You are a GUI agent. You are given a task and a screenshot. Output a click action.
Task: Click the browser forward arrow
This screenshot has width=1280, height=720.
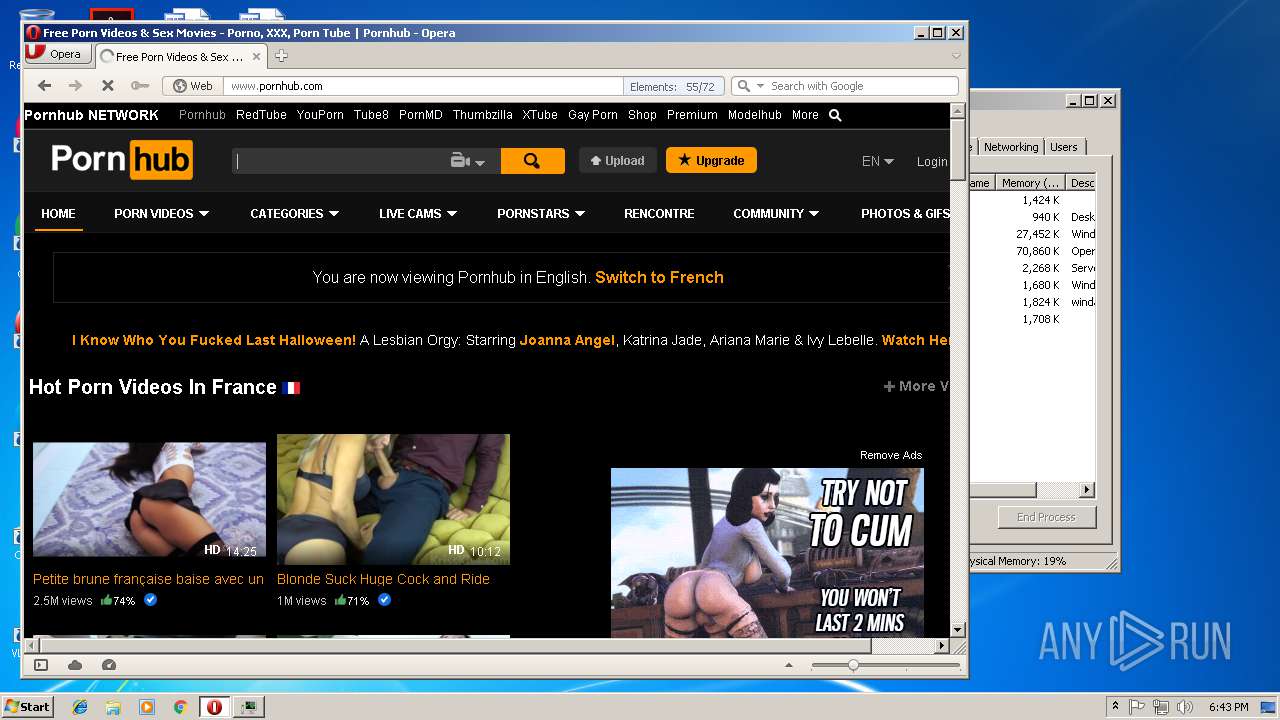click(75, 86)
